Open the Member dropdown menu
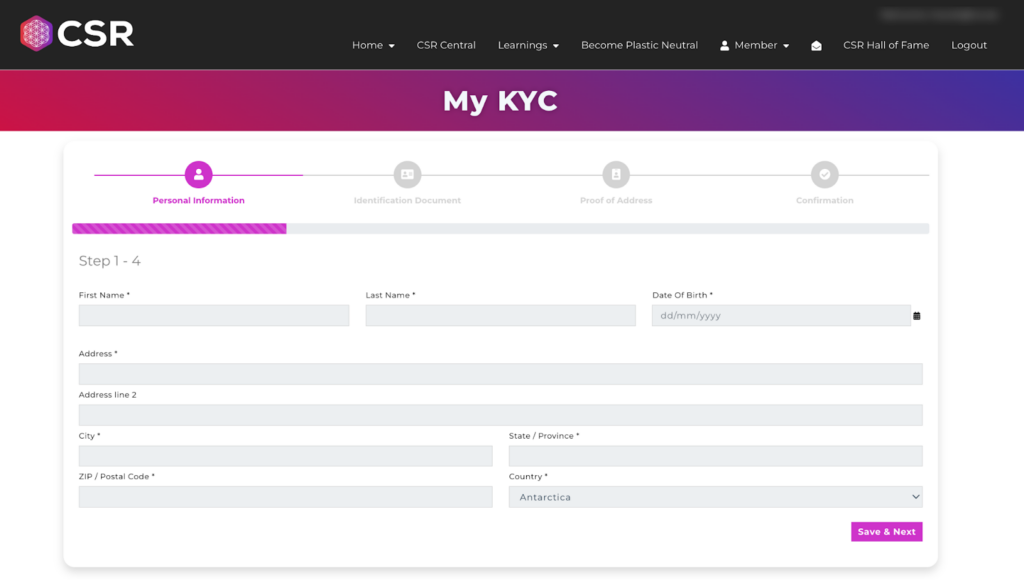Image resolution: width=1024 pixels, height=580 pixels. click(x=755, y=45)
